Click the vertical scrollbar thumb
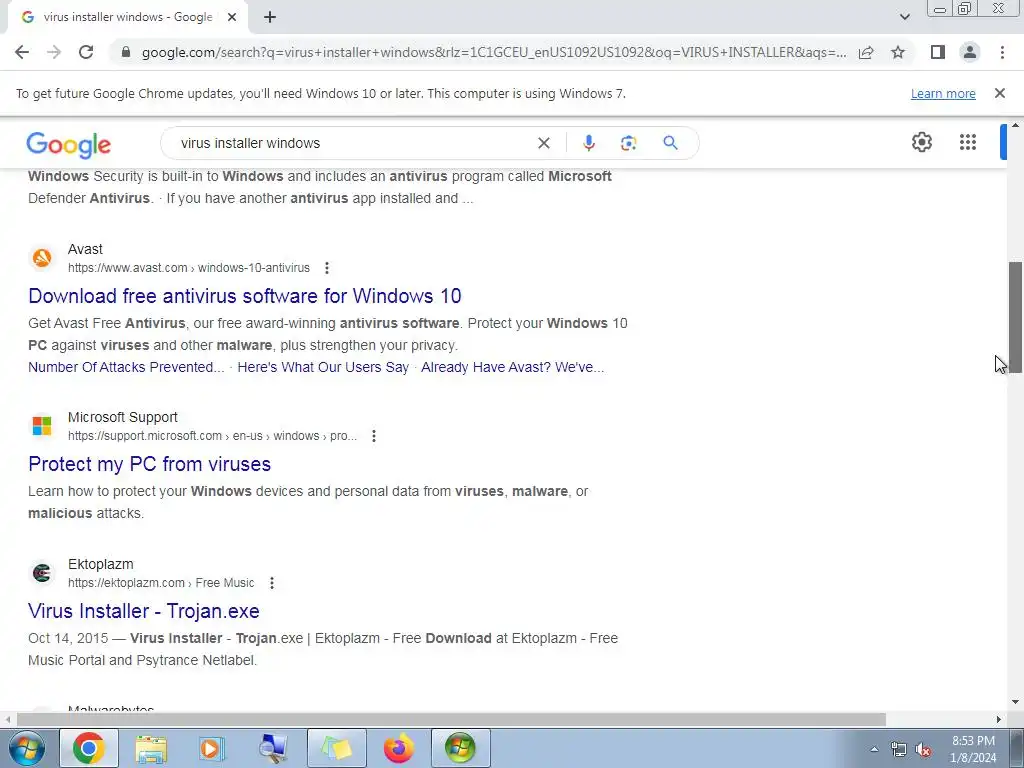Viewport: 1024px width, 768px height. point(1015,317)
